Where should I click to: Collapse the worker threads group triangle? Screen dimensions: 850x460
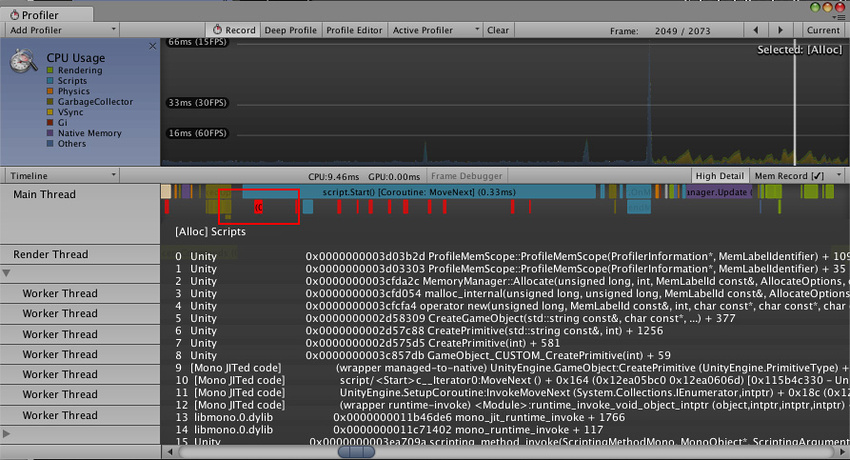pyautogui.click(x=7, y=273)
